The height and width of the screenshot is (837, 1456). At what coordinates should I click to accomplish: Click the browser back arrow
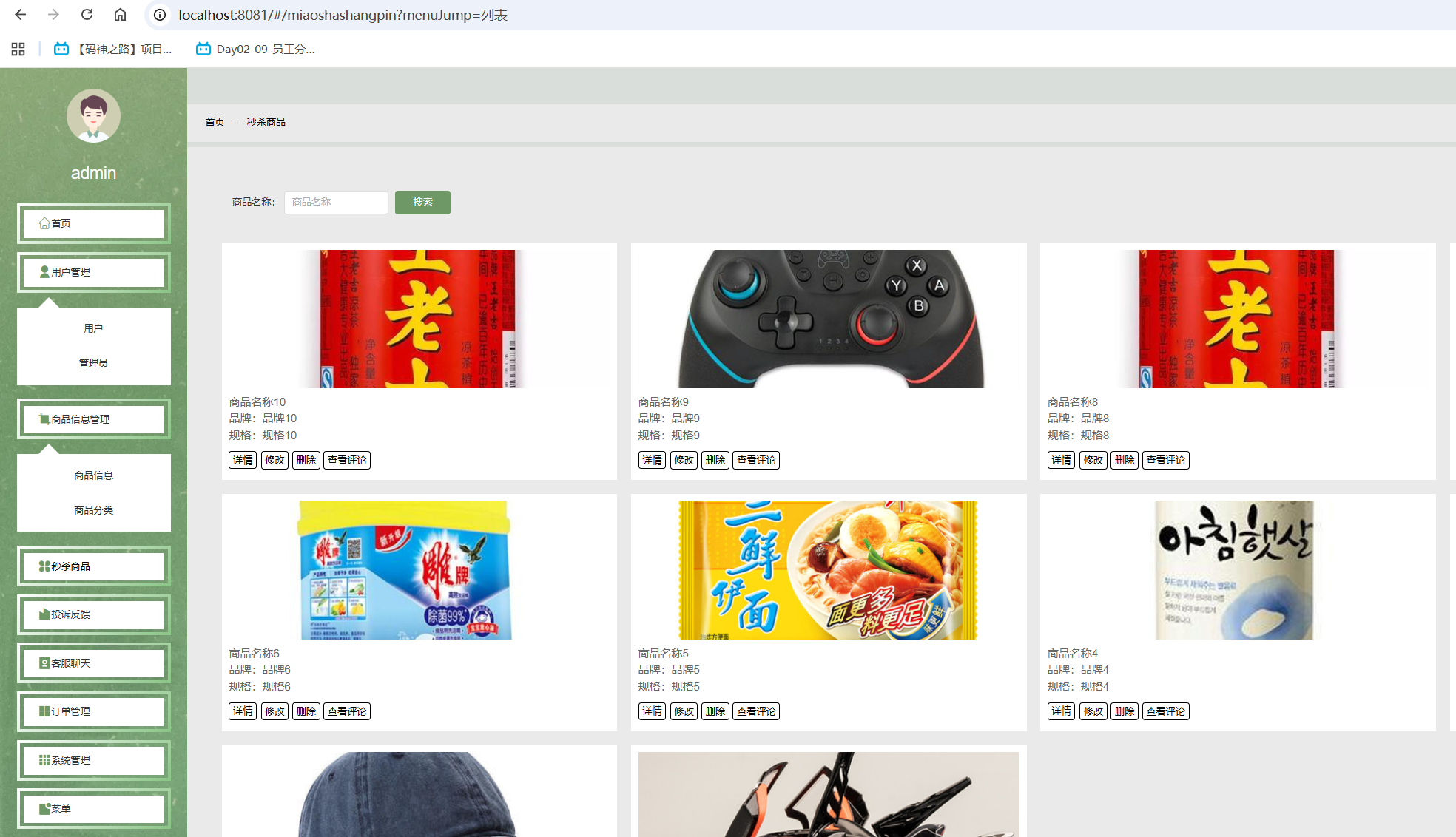click(x=21, y=15)
